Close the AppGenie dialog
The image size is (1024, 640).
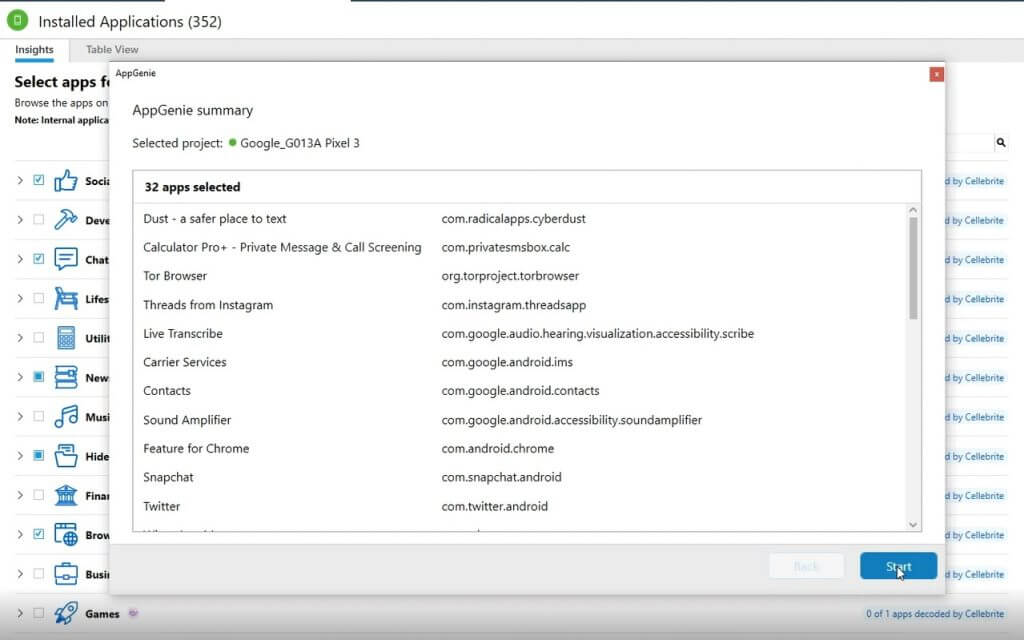pyautogui.click(x=936, y=74)
